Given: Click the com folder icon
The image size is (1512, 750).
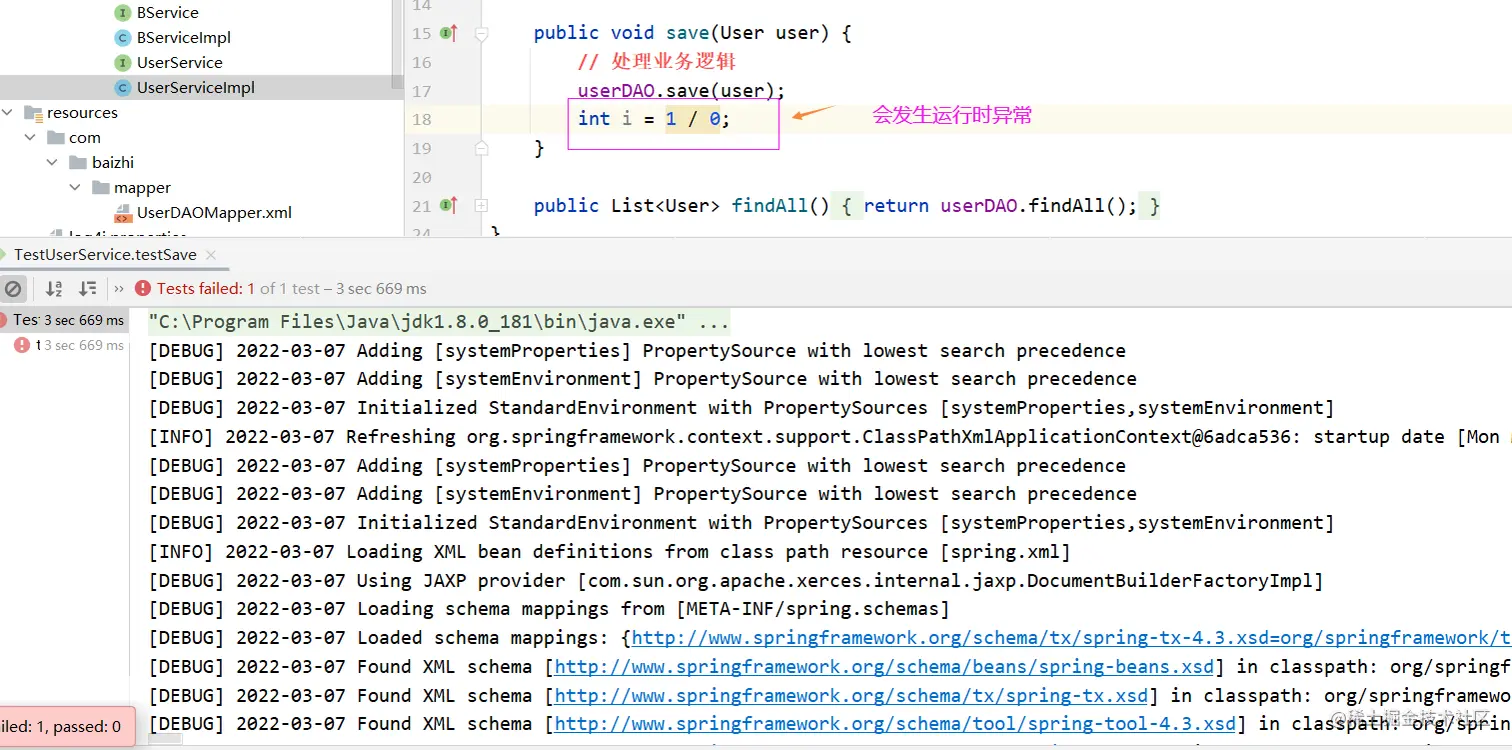Looking at the screenshot, I should 56,138.
